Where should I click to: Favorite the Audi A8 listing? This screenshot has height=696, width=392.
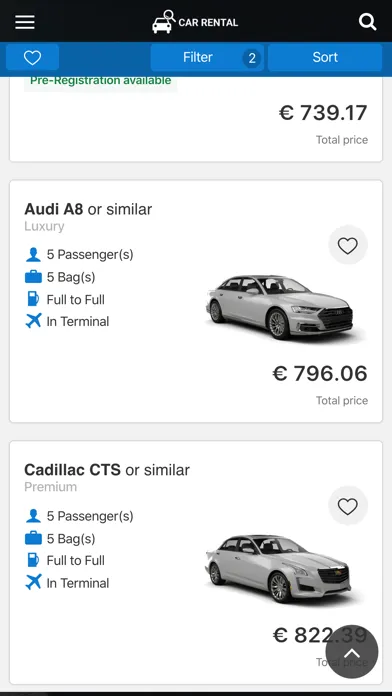point(348,245)
